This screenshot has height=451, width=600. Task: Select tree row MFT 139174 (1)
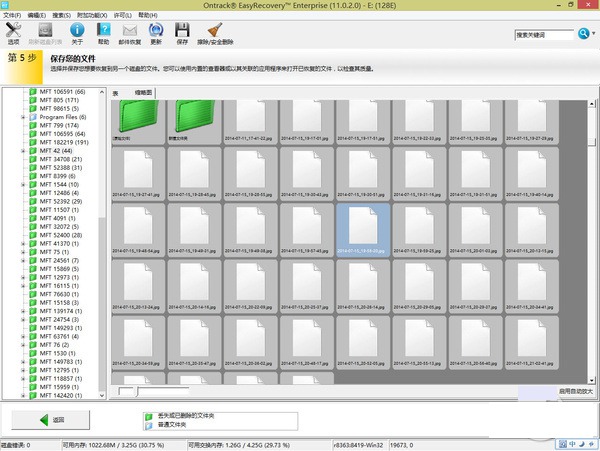(60, 311)
